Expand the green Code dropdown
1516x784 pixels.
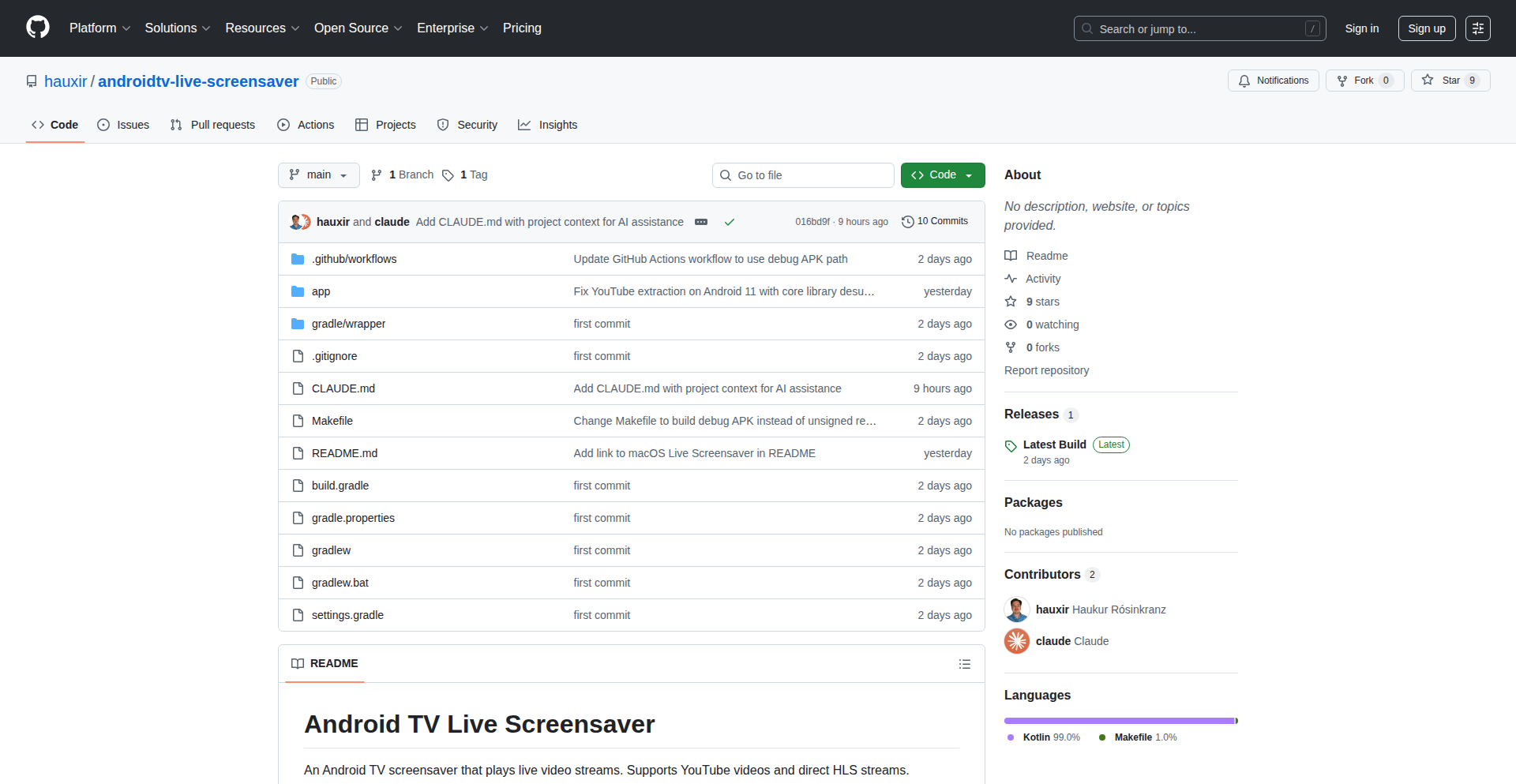[942, 175]
